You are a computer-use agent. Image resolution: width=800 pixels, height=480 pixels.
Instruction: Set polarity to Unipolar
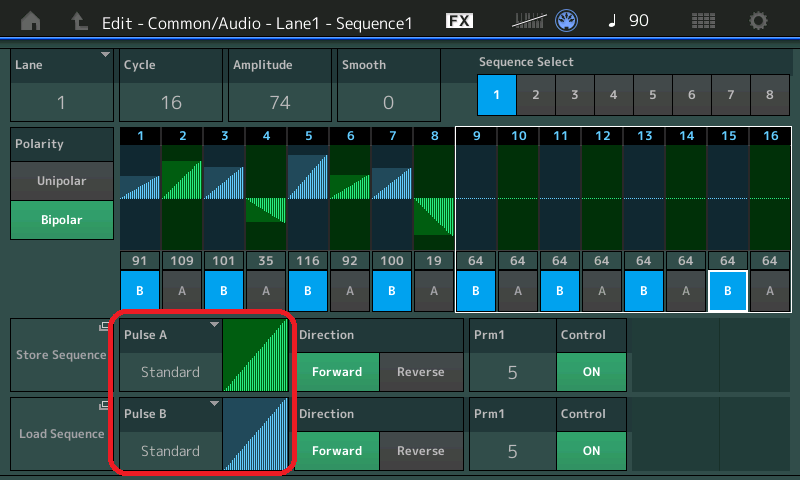pyautogui.click(x=62, y=181)
